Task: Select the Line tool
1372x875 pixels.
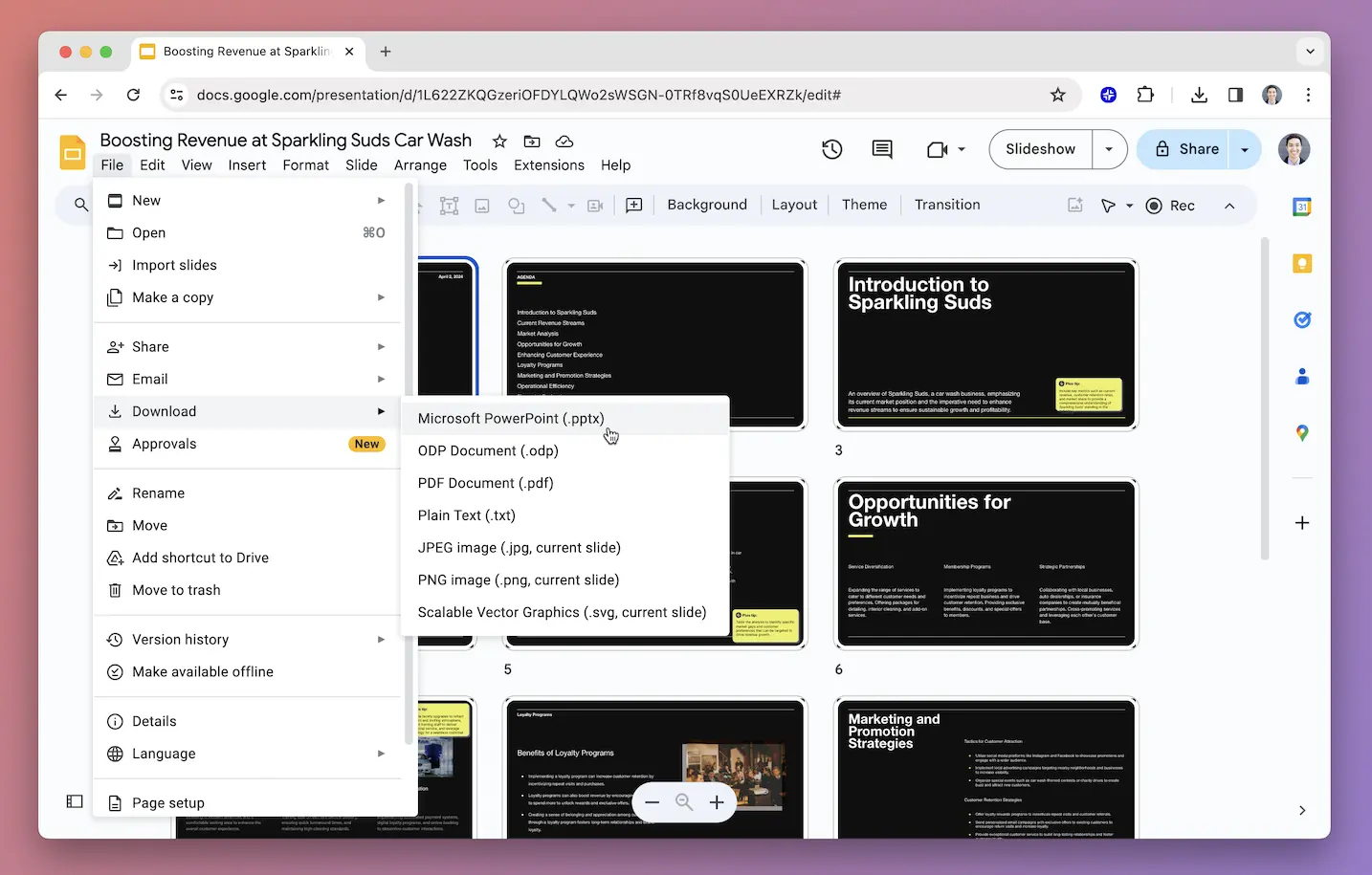Action: 547,205
